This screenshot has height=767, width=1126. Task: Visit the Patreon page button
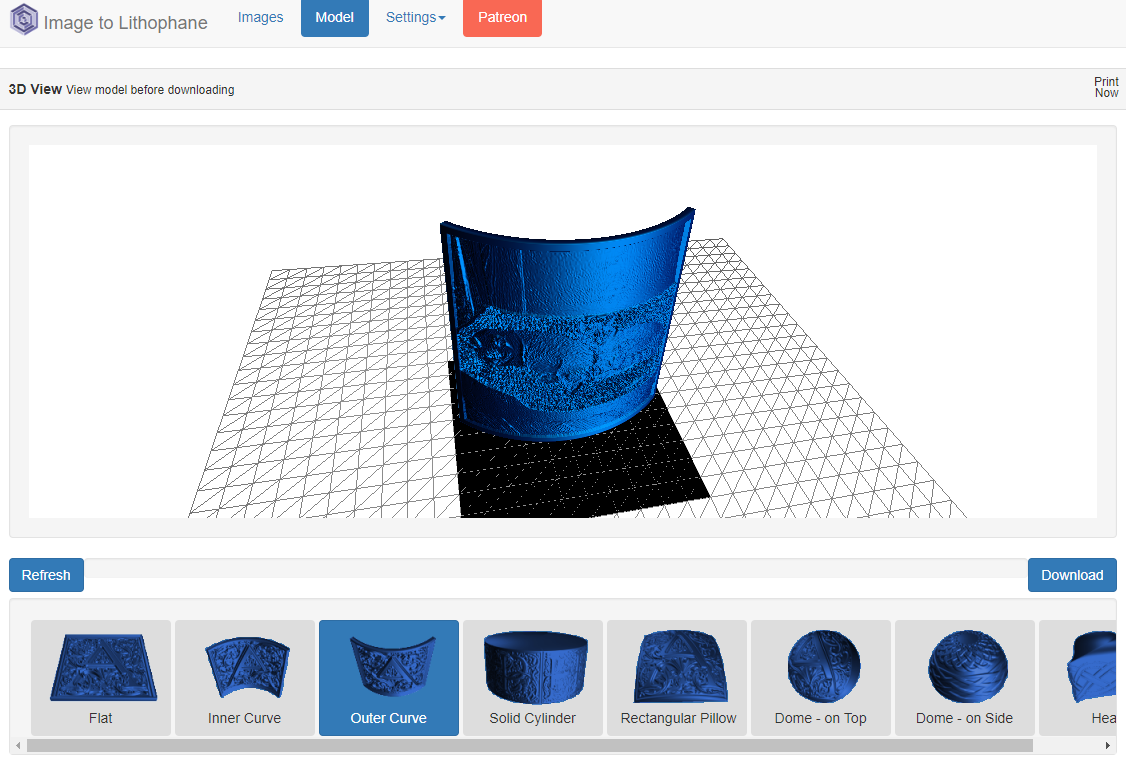pyautogui.click(x=502, y=17)
